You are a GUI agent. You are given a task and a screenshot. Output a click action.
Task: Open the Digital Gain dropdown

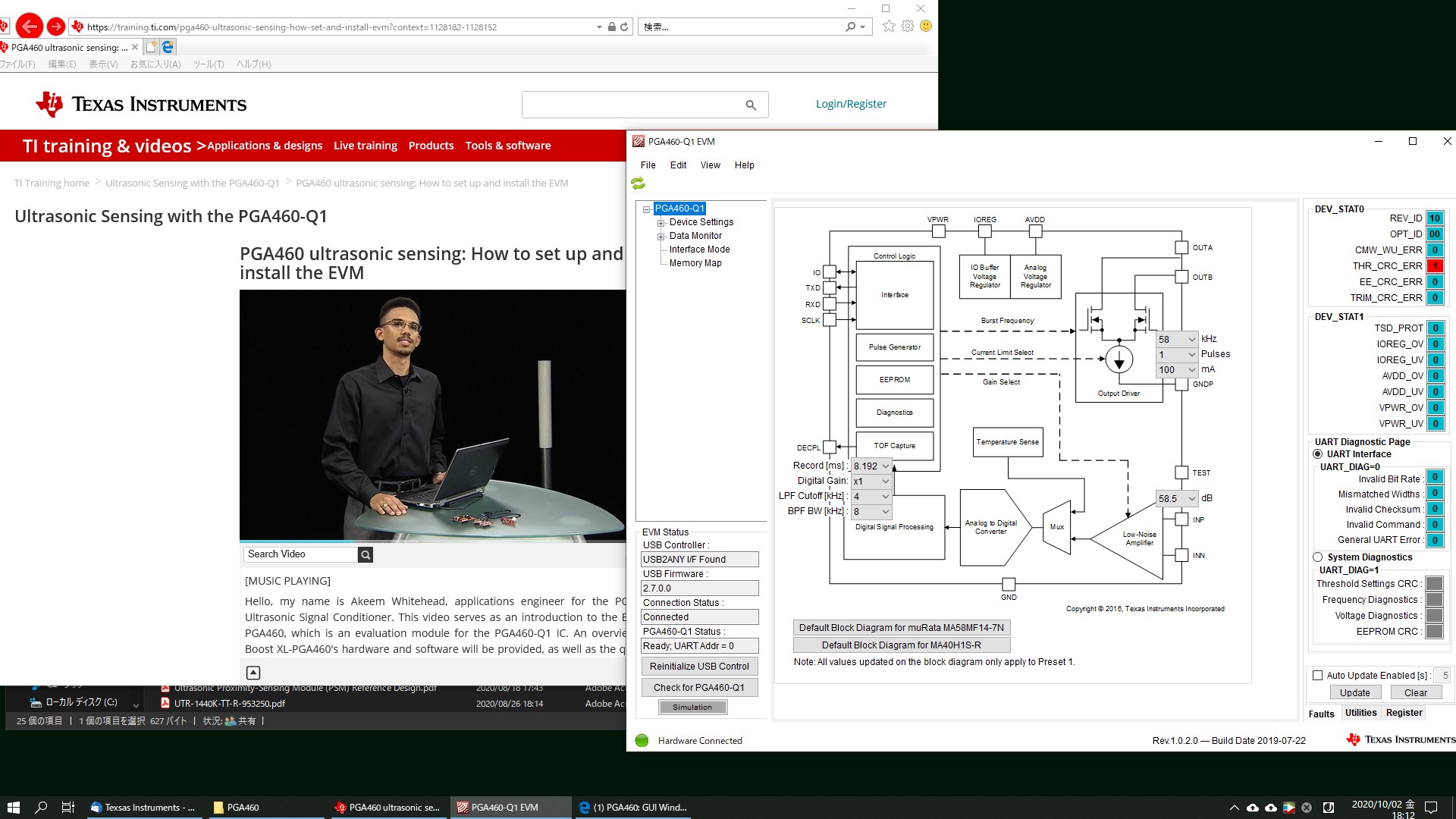tap(871, 482)
